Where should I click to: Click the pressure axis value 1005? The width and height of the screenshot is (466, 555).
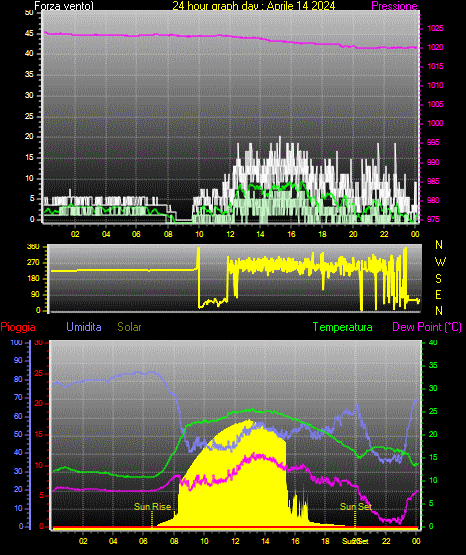[x=435, y=104]
